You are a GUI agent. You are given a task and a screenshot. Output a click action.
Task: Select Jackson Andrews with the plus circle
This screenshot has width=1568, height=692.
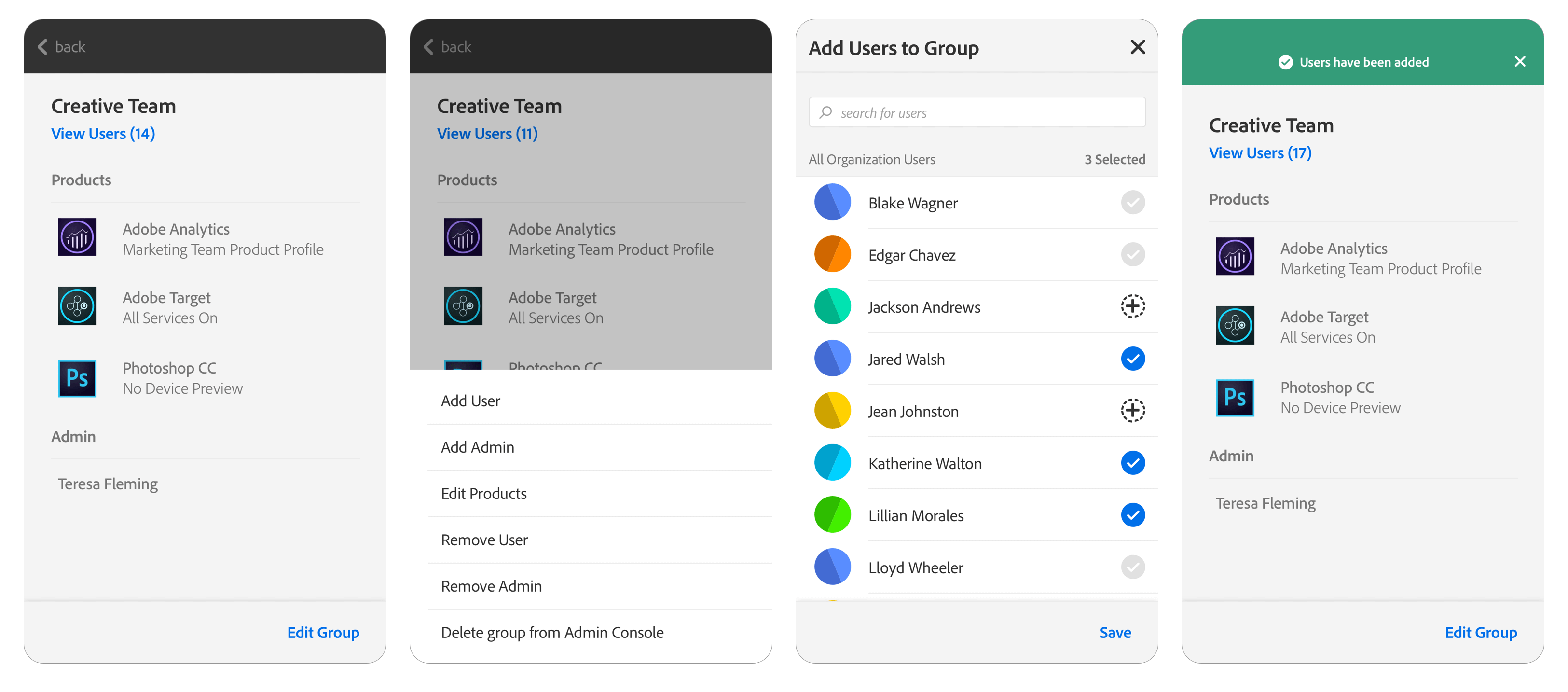coord(1132,306)
